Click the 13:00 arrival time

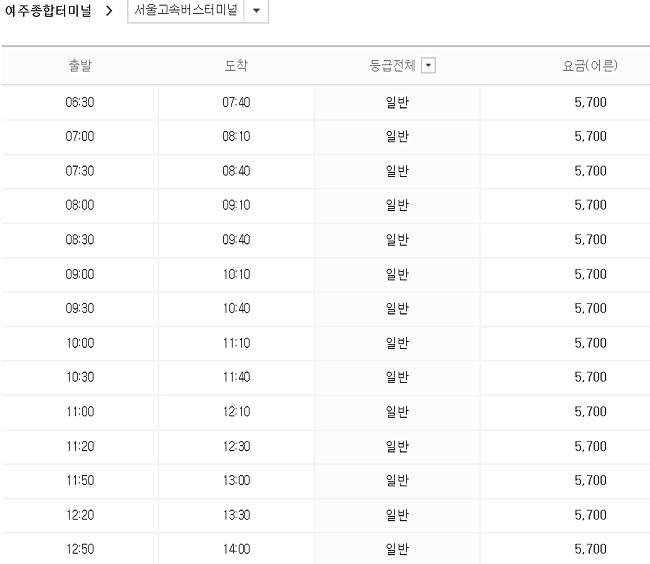(x=236, y=480)
